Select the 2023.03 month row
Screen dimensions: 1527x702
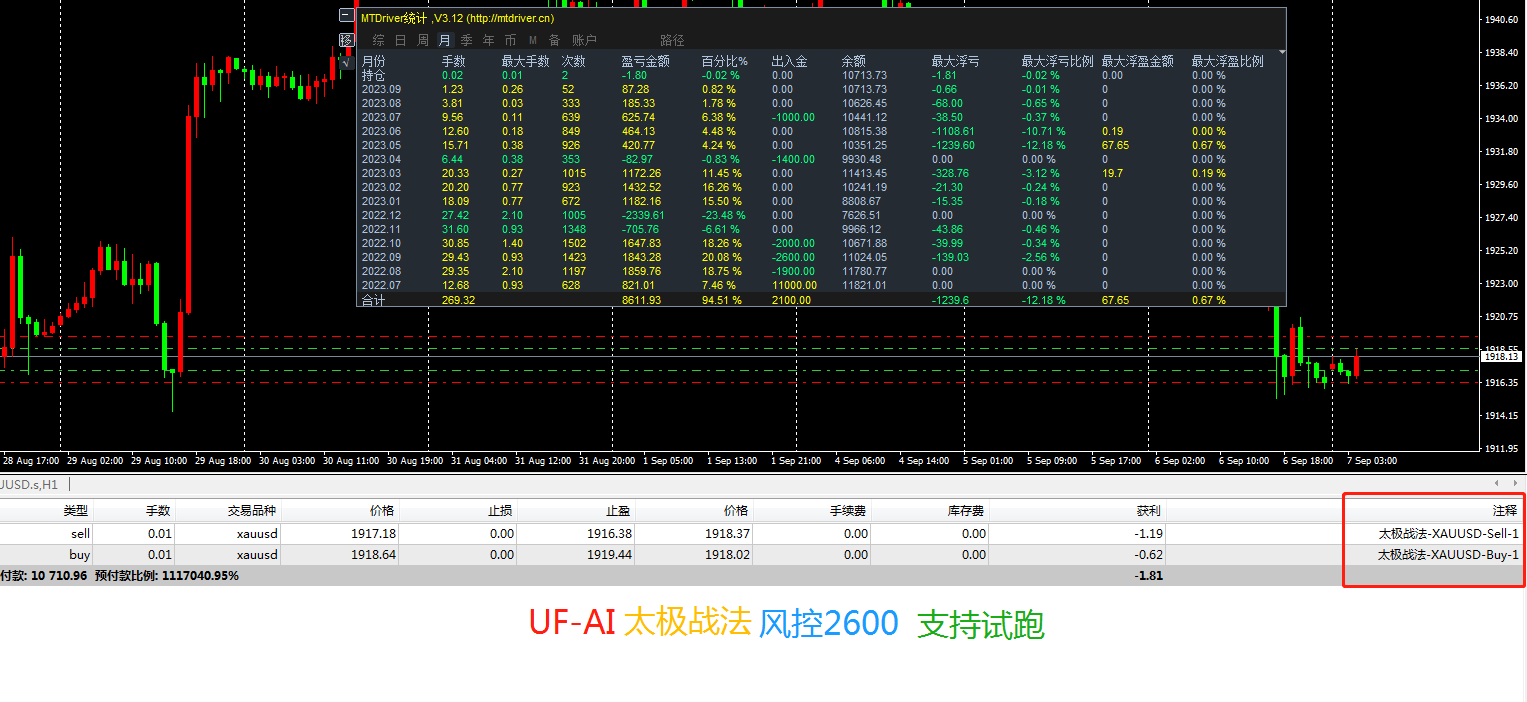821,173
